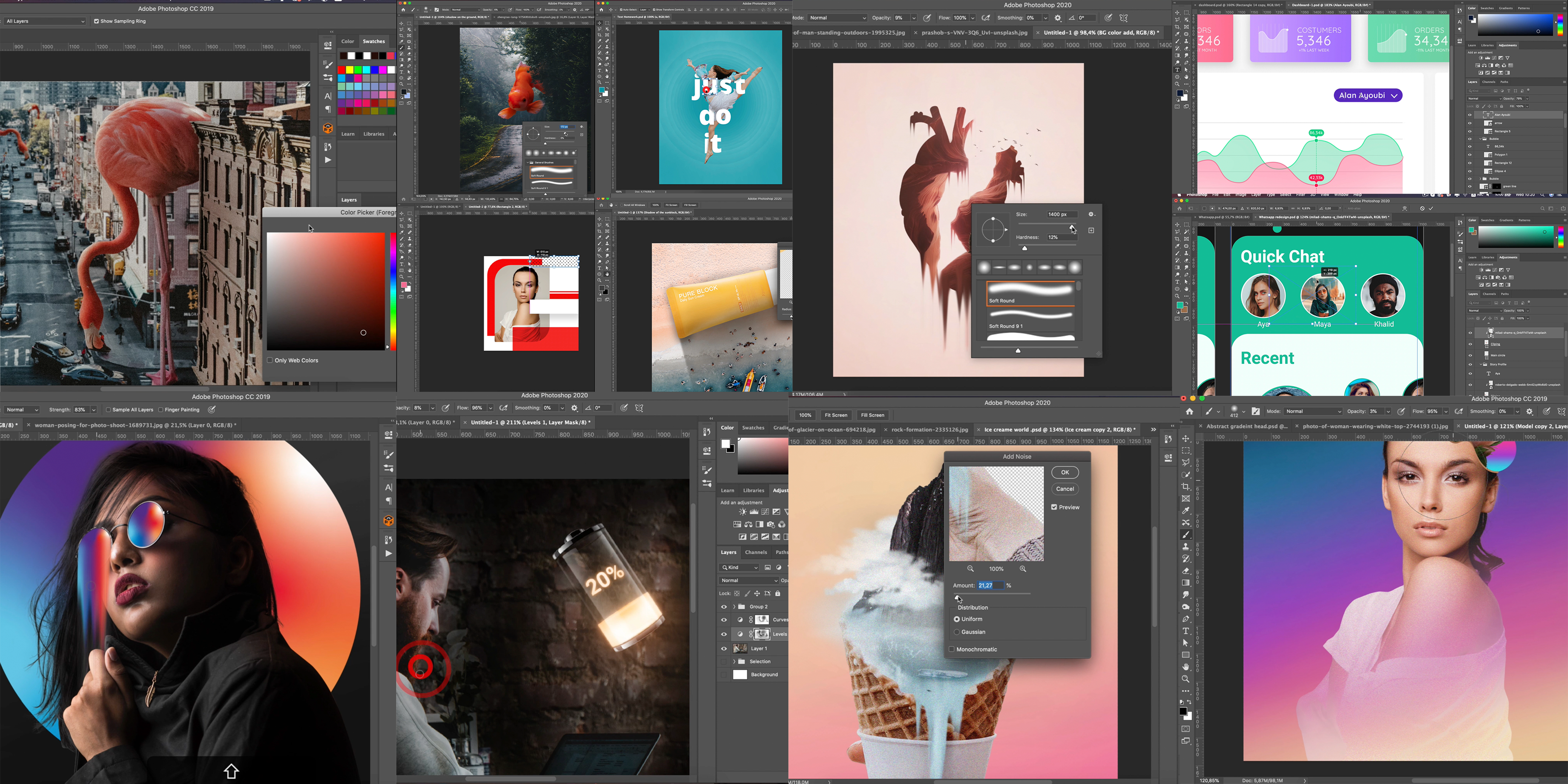The image size is (1568, 784).
Task: Click OK in the Add Noise dialog
Action: click(1065, 472)
